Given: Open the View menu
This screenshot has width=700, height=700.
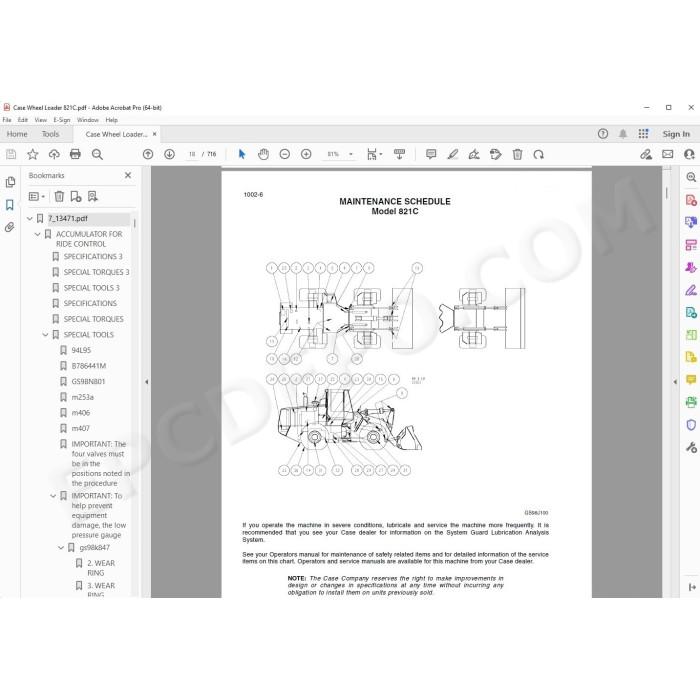Looking at the screenshot, I should (x=41, y=120).
